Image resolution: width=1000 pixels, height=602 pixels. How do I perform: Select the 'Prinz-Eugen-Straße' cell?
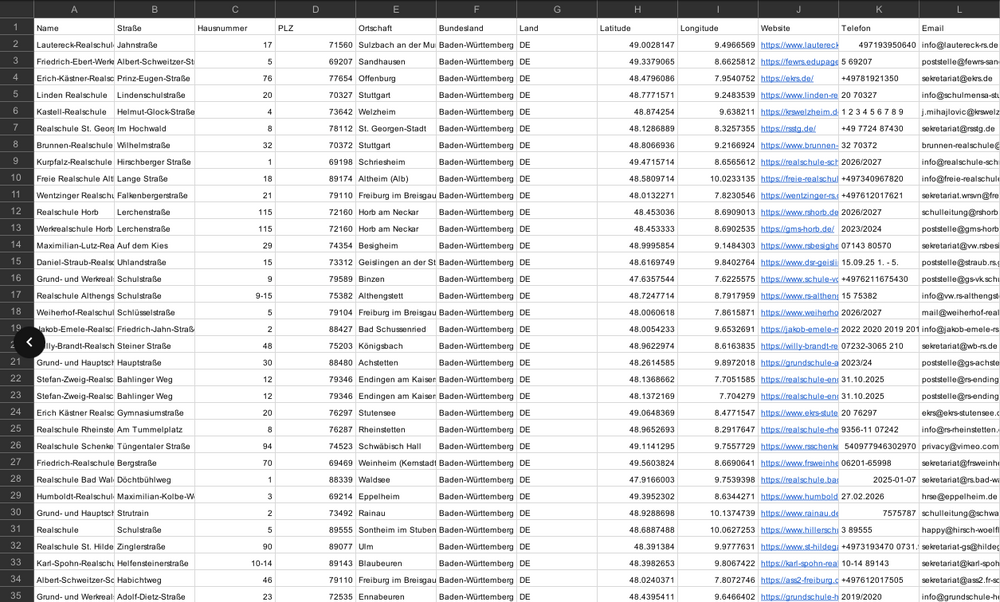154,78
